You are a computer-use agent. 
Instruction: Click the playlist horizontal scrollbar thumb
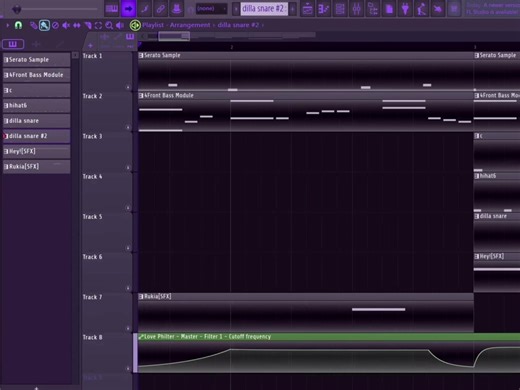174,36
